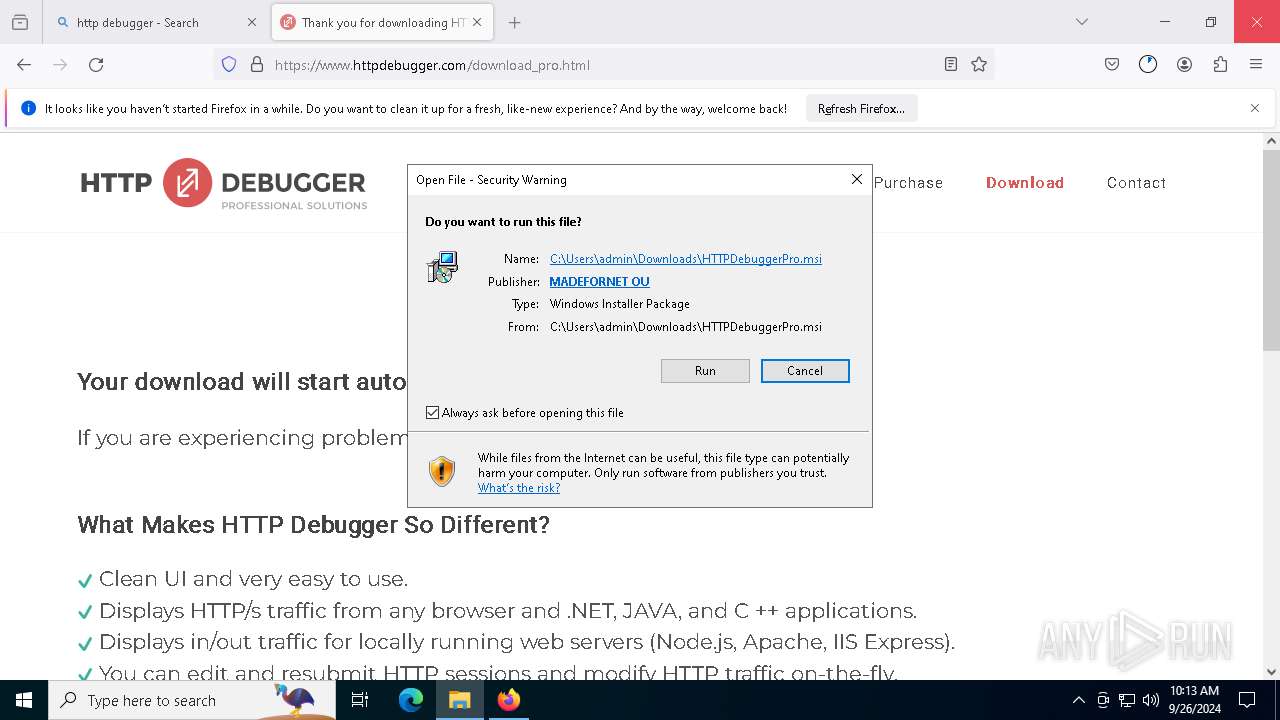
Task: Open Windows Start menu
Action: pos(24,700)
